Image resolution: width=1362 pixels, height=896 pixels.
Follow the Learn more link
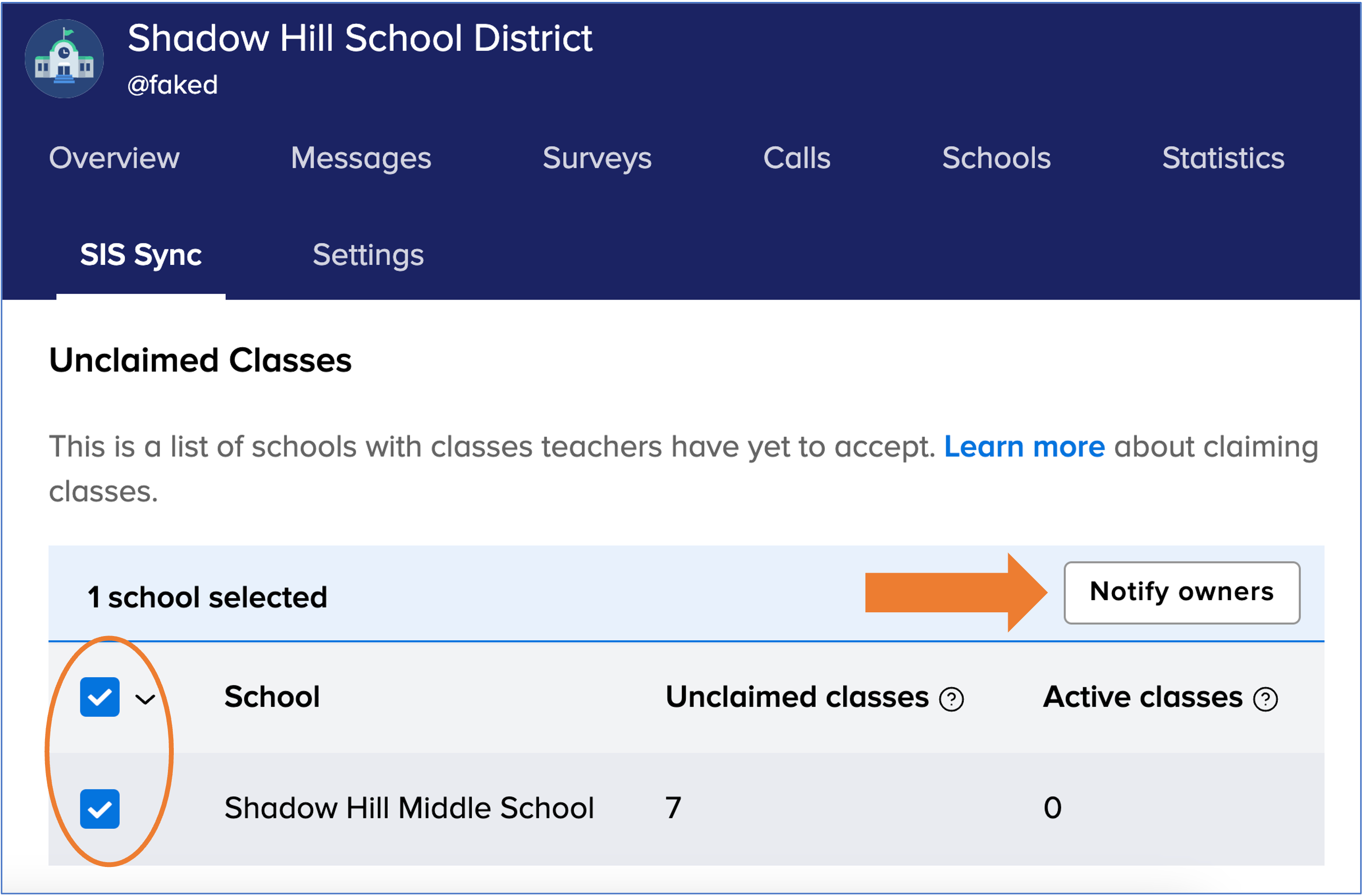click(1024, 446)
